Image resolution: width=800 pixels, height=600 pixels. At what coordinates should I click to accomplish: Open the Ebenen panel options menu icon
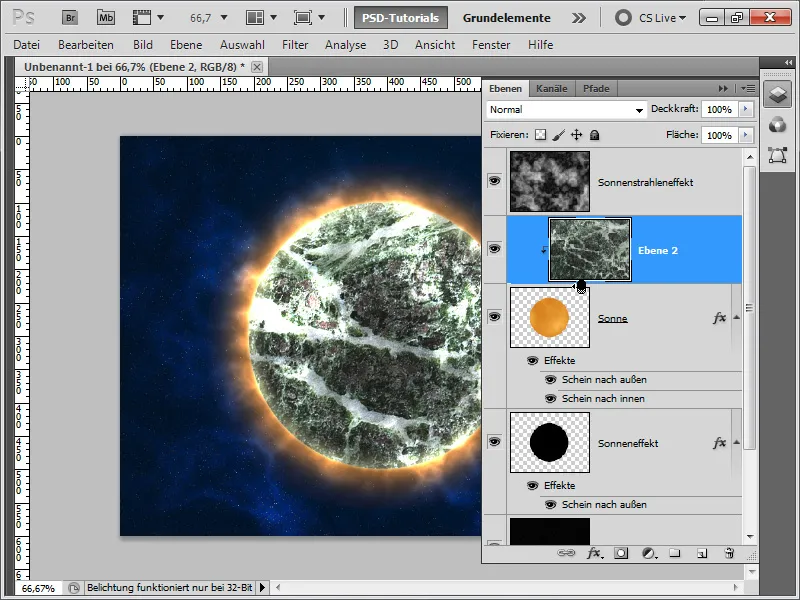point(748,88)
